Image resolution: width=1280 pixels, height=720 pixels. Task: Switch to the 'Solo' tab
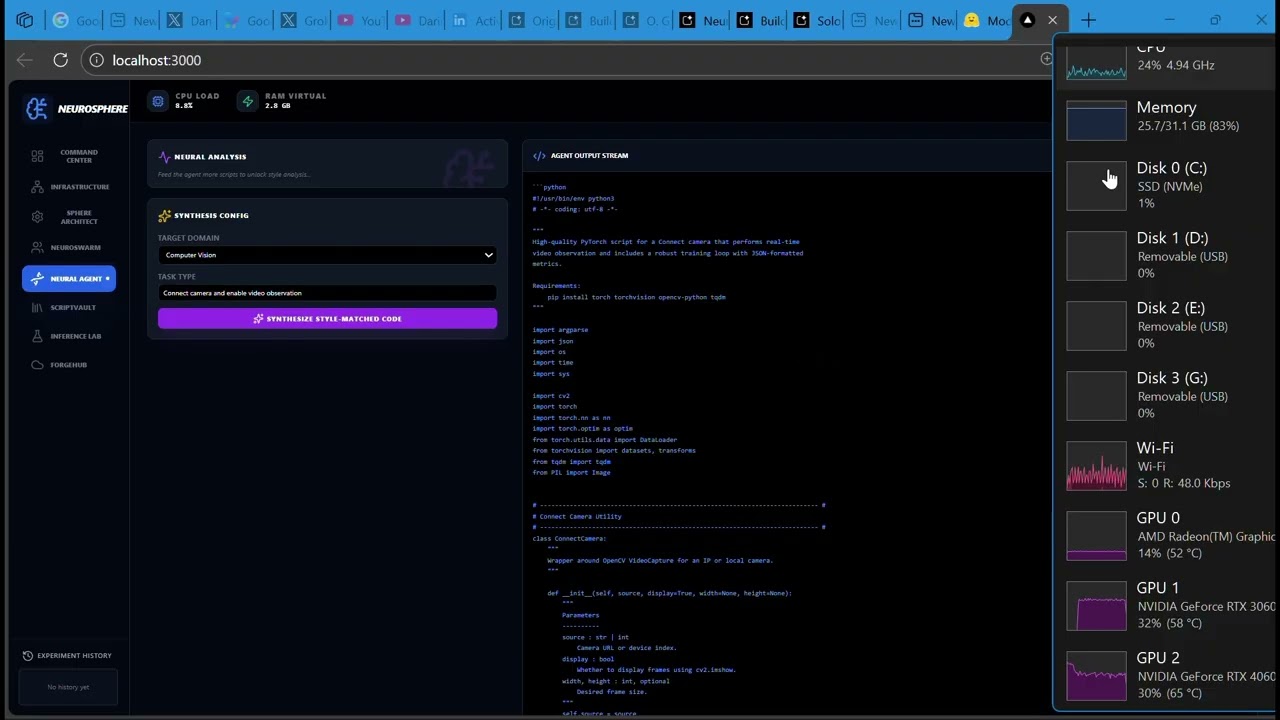pos(816,20)
